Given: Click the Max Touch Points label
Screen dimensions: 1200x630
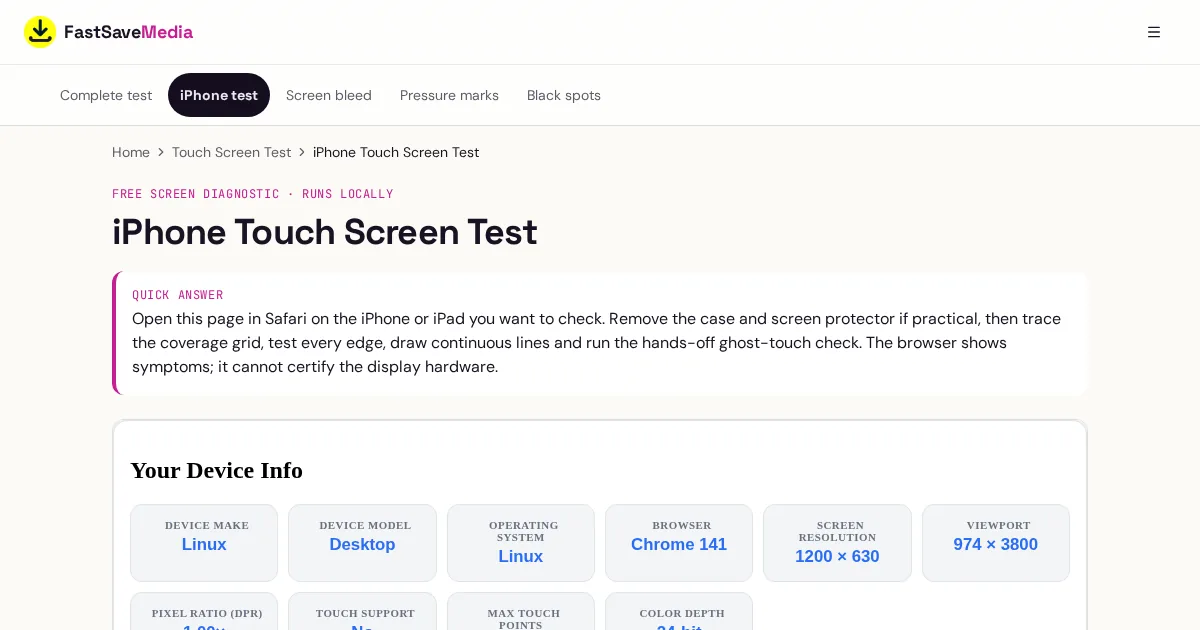Looking at the screenshot, I should 524,619.
